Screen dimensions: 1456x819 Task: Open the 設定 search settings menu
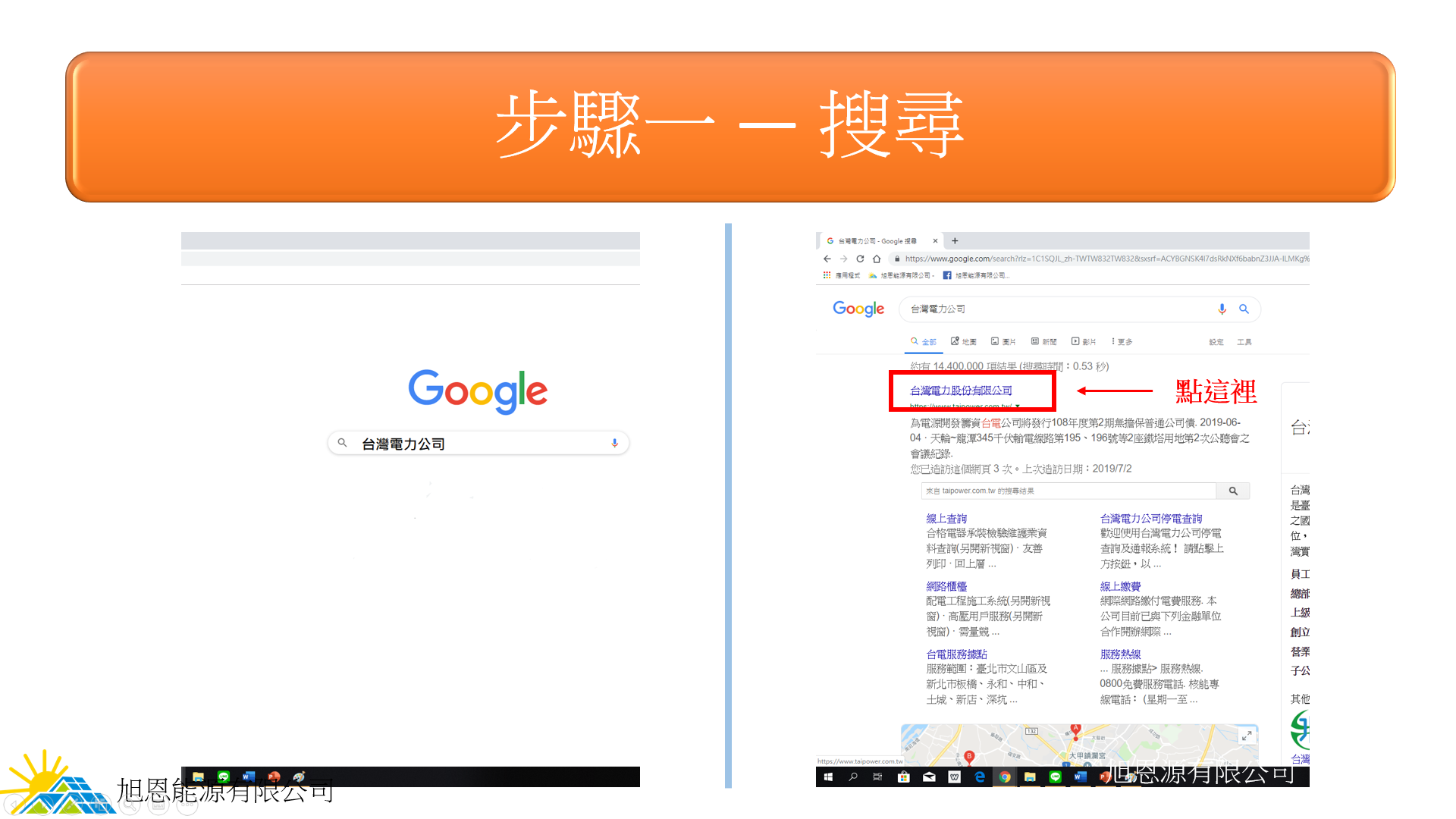[1216, 342]
